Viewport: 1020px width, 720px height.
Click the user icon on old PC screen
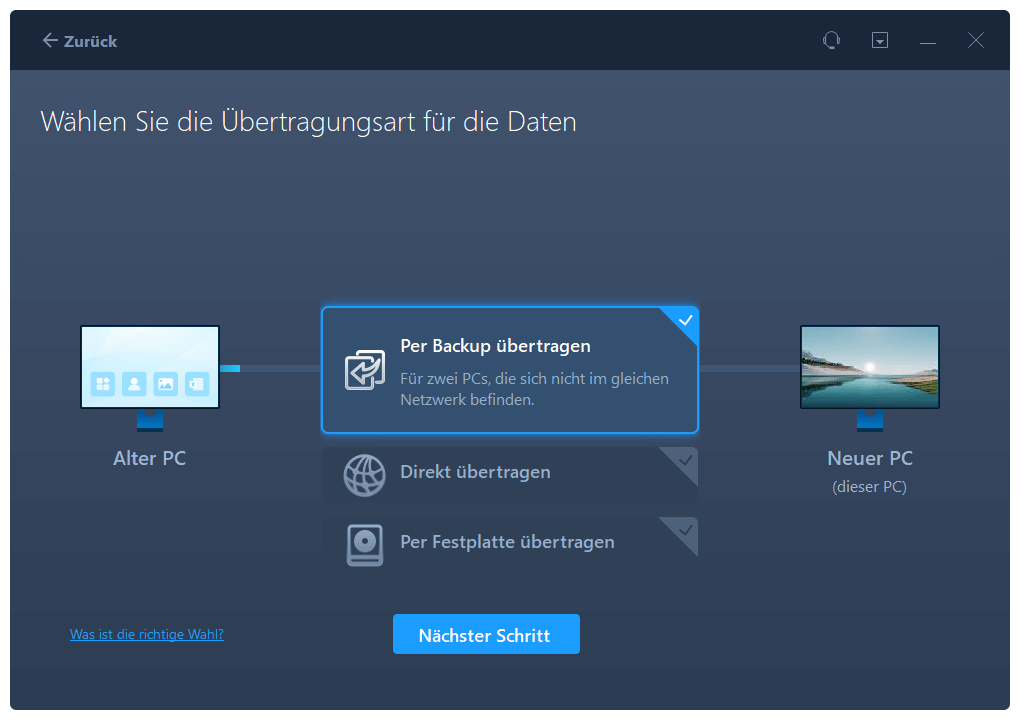[x=134, y=384]
